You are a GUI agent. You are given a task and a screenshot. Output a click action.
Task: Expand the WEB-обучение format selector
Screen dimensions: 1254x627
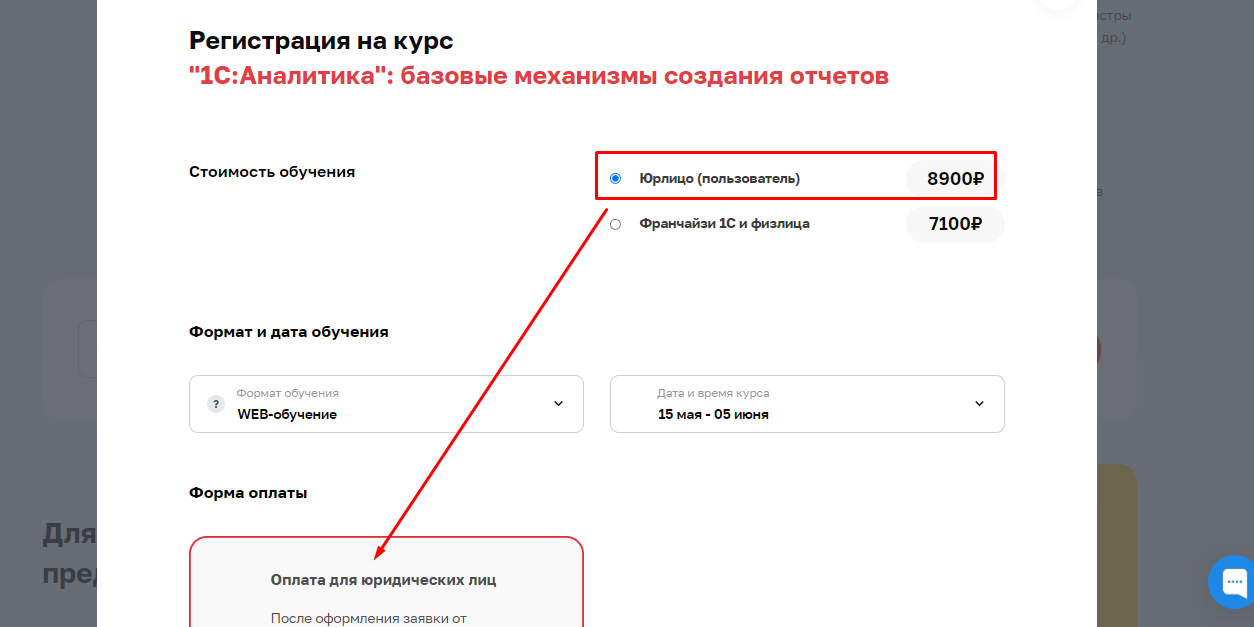pyautogui.click(x=386, y=404)
